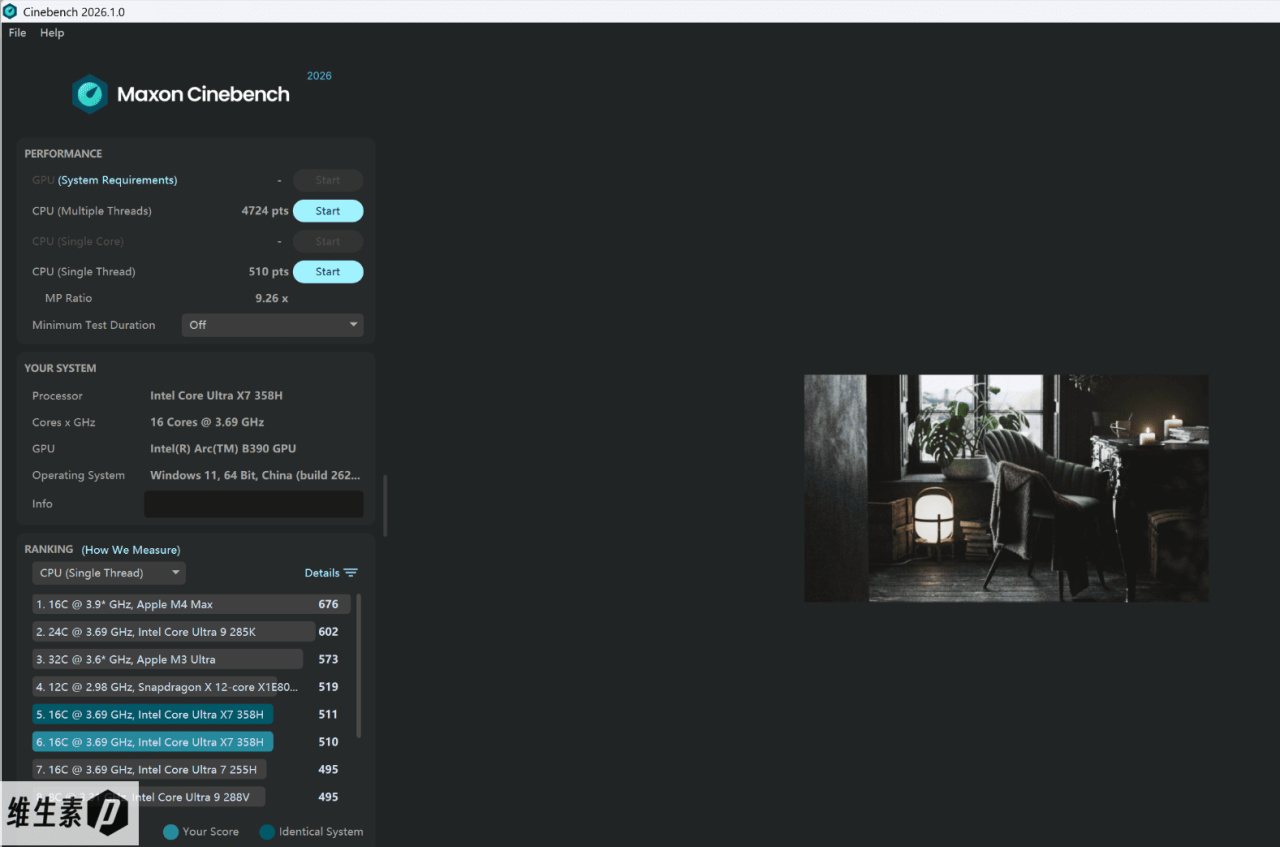Click the Processor value Intel Core Ultra X7 358H
The width and height of the screenshot is (1280, 847).
[216, 396]
